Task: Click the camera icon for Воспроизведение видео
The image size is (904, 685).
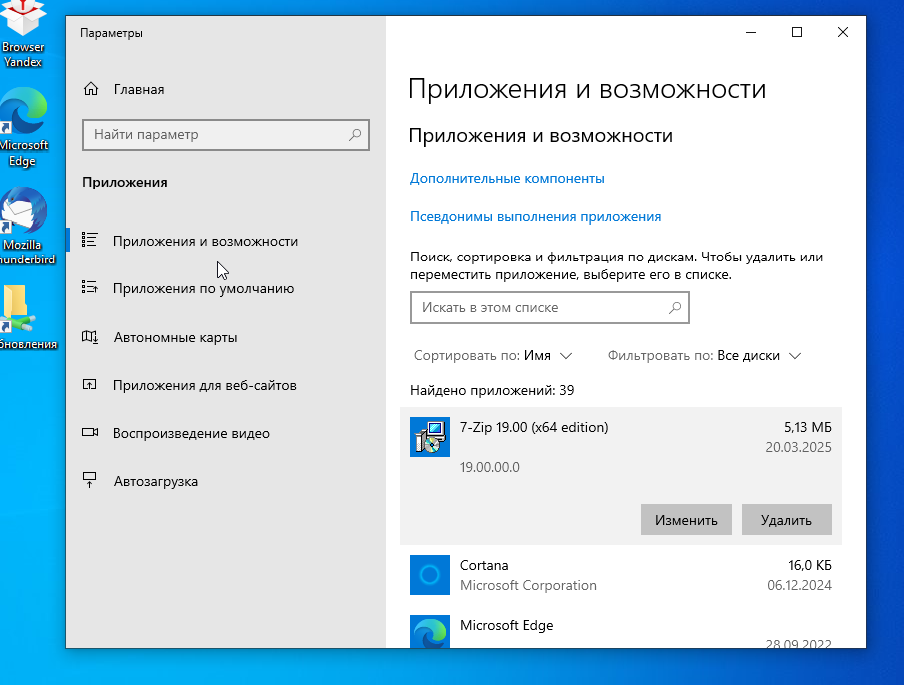Action: pyautogui.click(x=89, y=432)
